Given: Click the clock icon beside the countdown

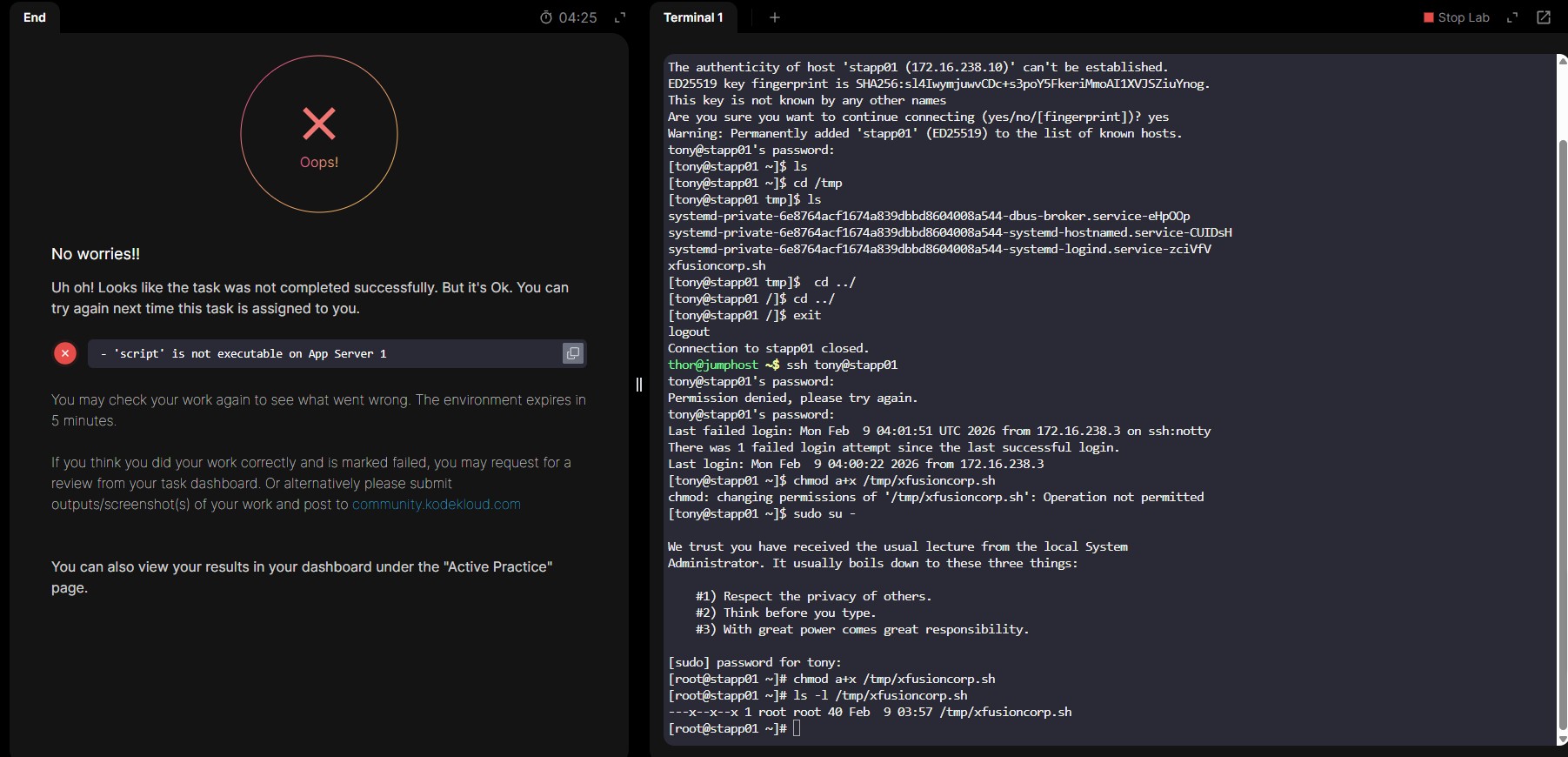Looking at the screenshot, I should point(546,17).
